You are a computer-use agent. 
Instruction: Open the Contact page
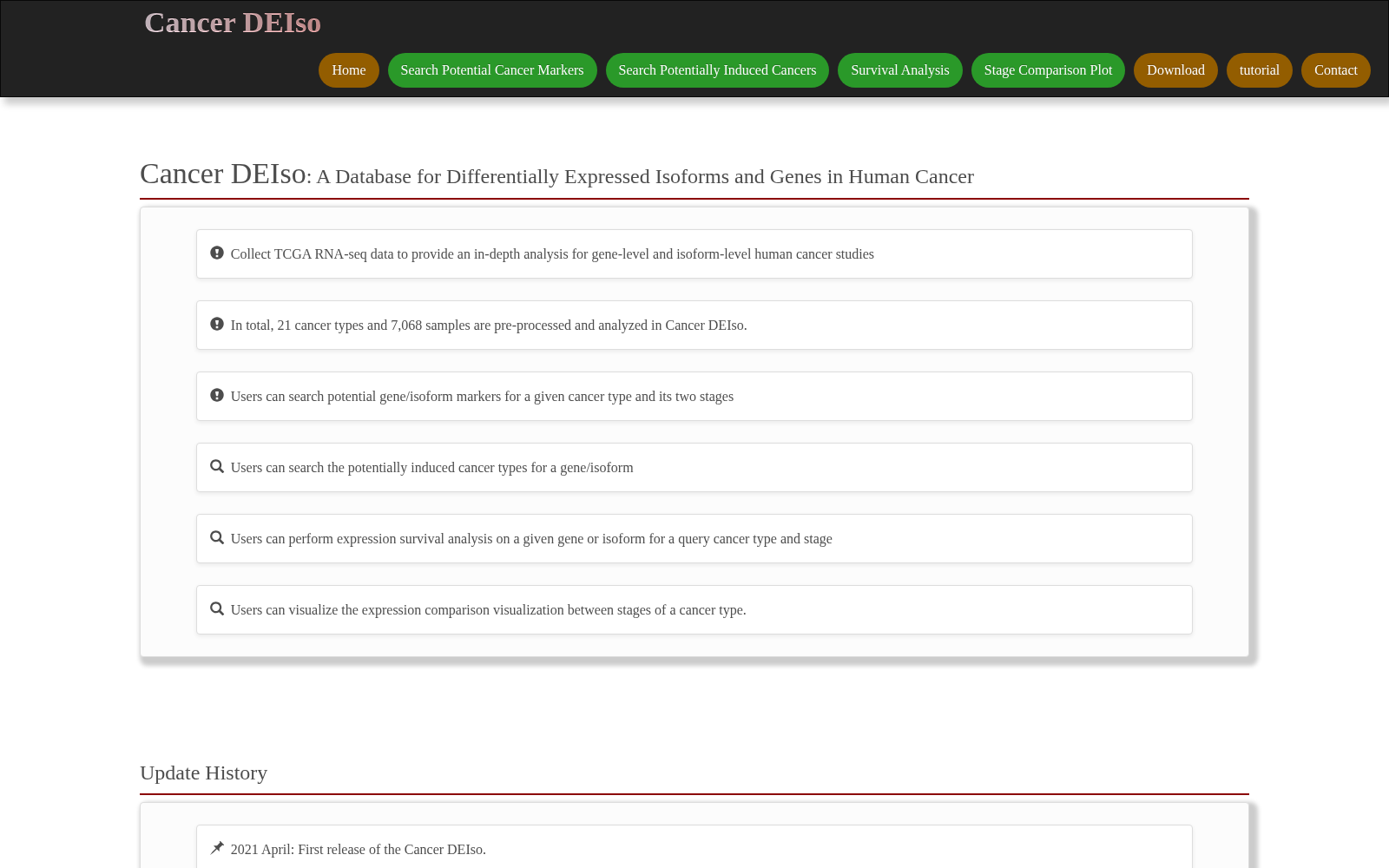[1336, 70]
